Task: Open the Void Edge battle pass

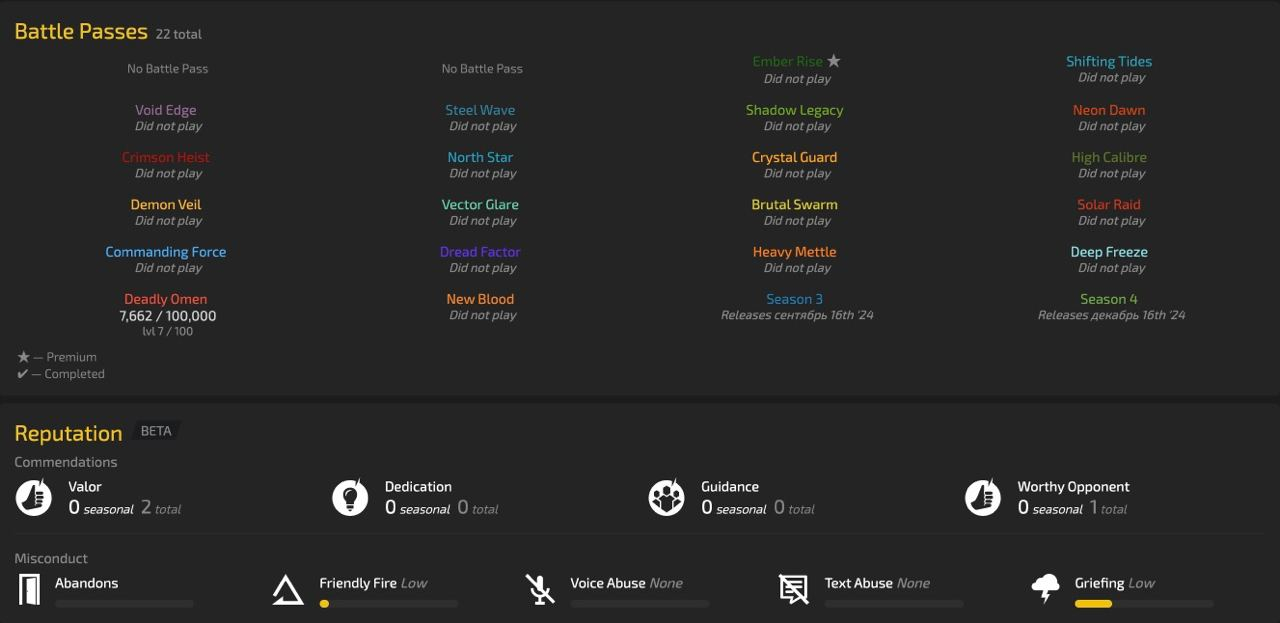Action: coord(166,110)
